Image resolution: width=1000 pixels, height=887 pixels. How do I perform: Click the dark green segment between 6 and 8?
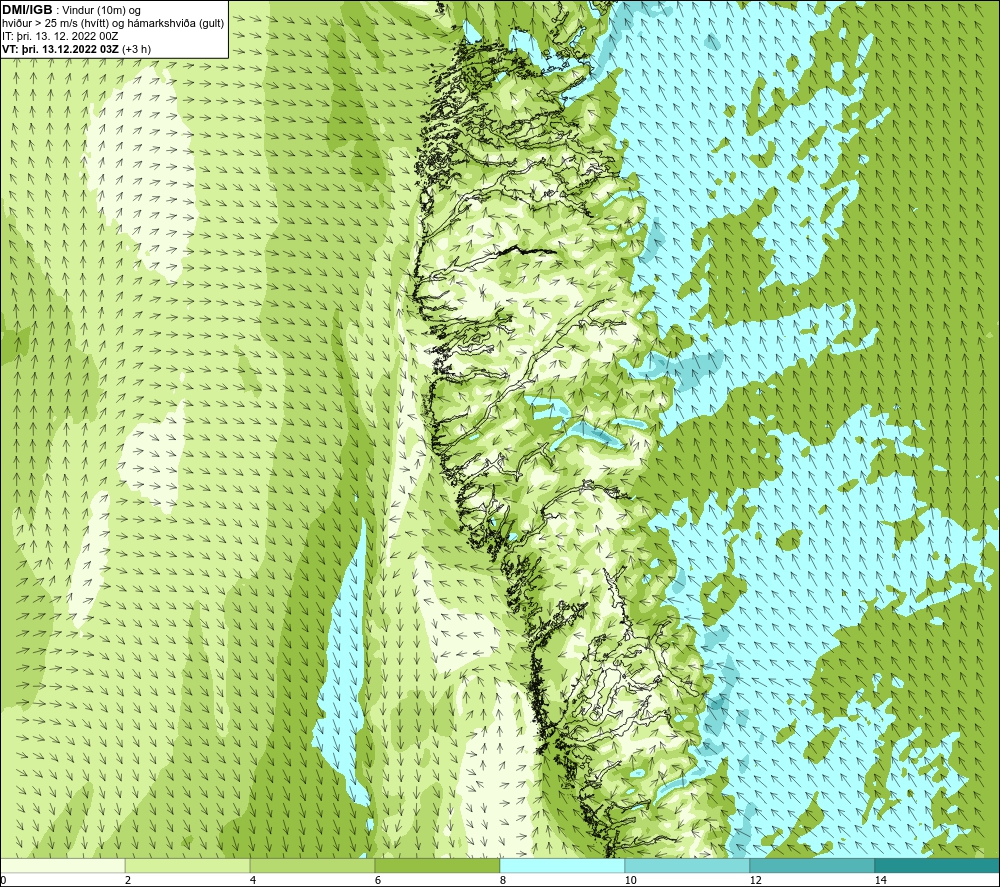click(x=438, y=865)
